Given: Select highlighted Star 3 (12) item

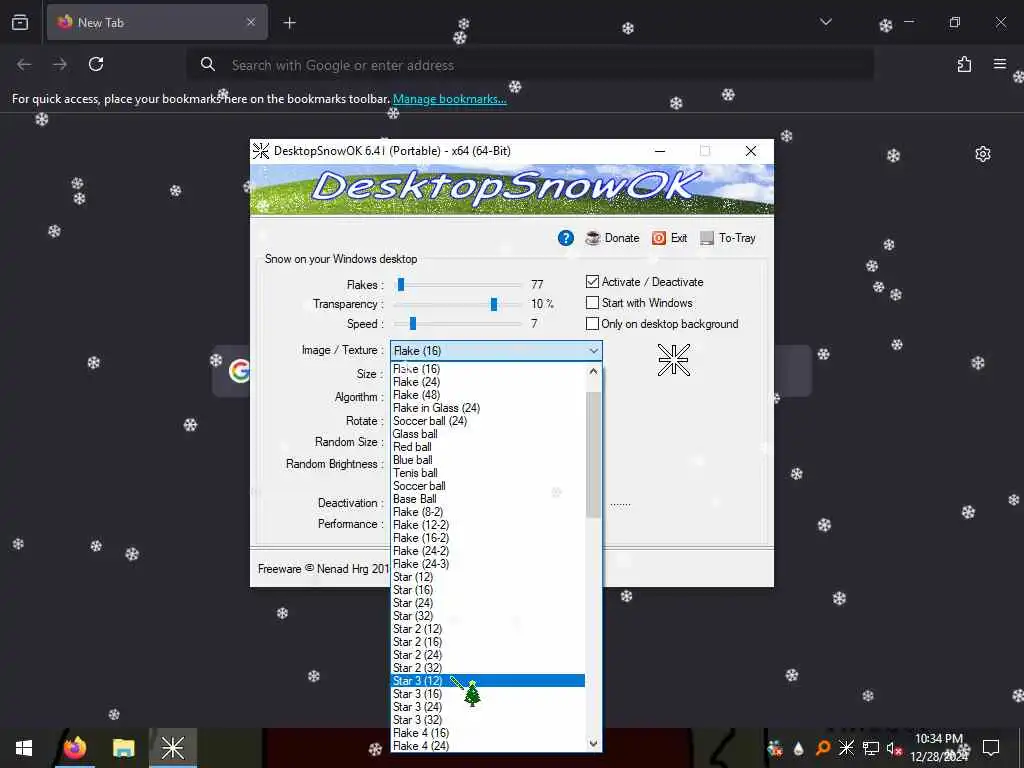Looking at the screenshot, I should 488,680.
